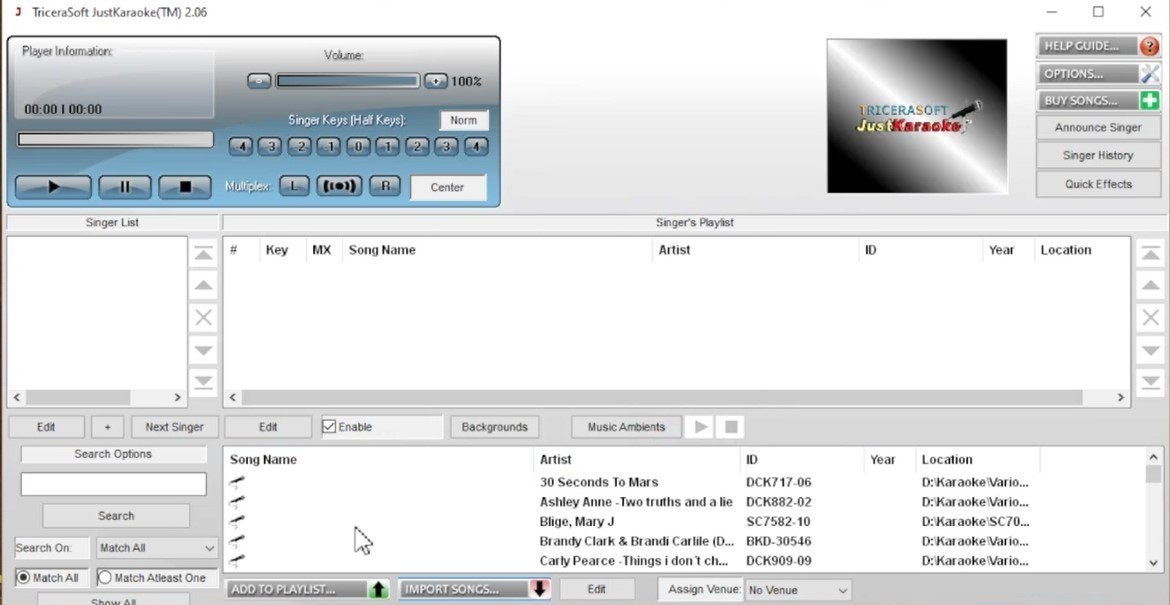
Task: Move playlist song to the bottom
Action: pyautogui.click(x=1150, y=381)
